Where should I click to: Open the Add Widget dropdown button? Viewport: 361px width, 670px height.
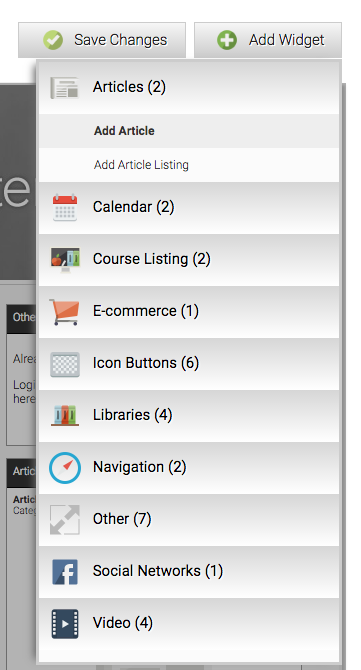pyautogui.click(x=268, y=40)
